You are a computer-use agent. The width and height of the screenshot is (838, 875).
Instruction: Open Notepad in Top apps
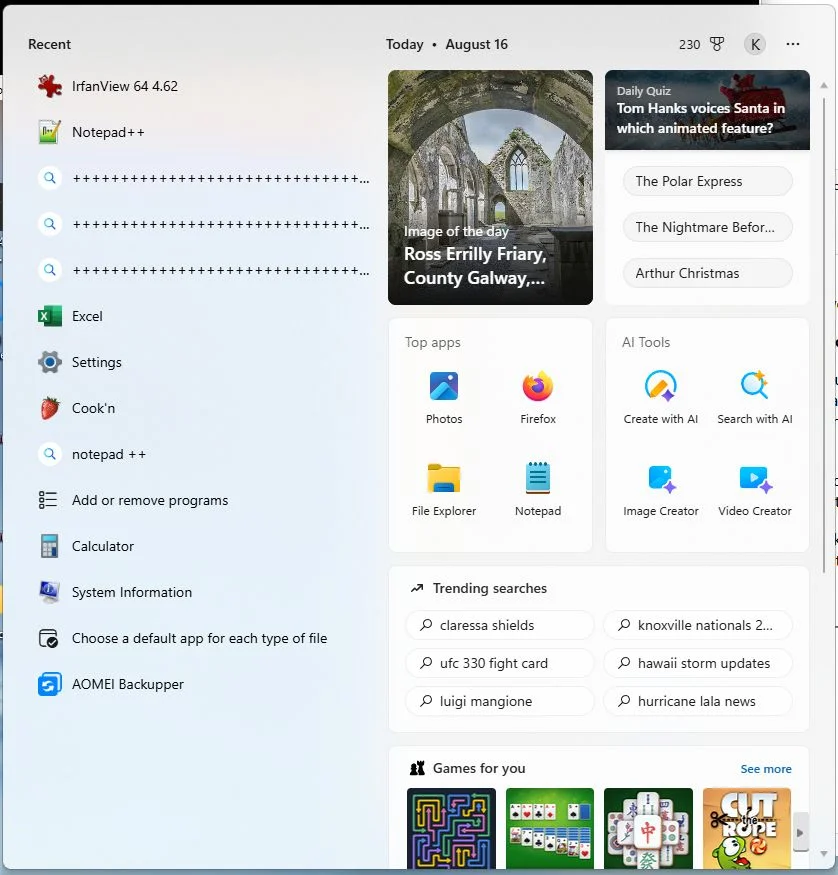coord(538,489)
